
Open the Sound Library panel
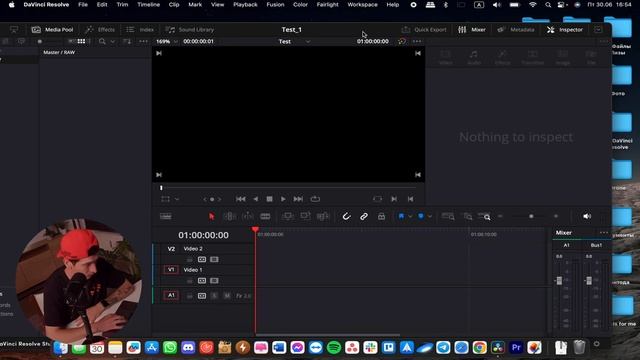click(x=190, y=29)
